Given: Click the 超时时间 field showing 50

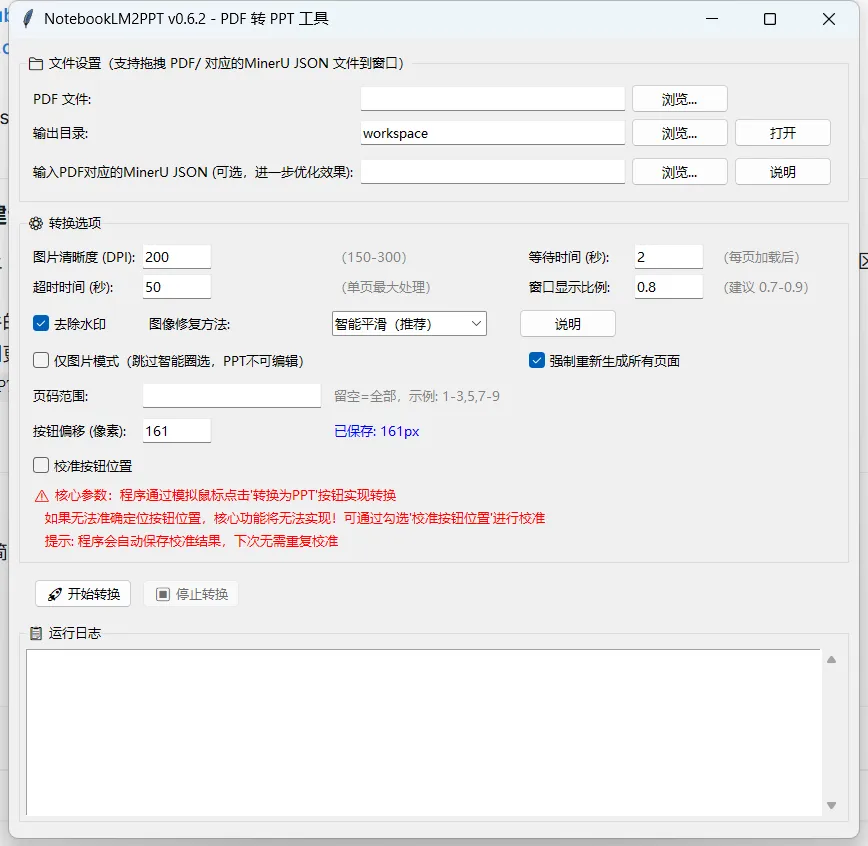Looking at the screenshot, I should tap(177, 287).
